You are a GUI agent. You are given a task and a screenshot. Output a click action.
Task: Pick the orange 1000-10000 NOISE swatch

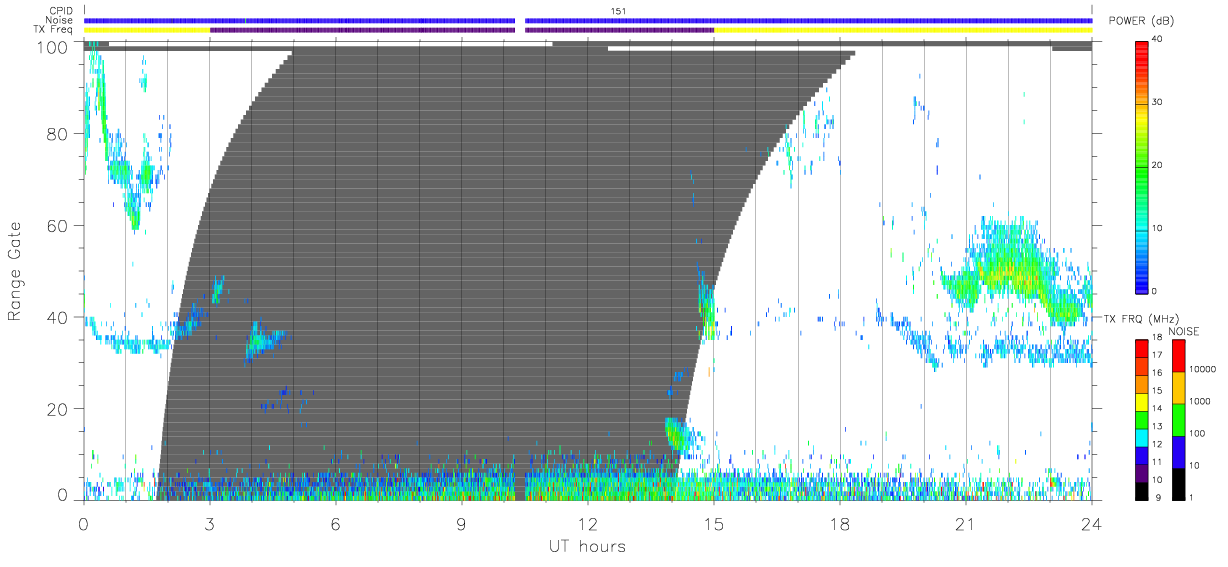(1177, 387)
